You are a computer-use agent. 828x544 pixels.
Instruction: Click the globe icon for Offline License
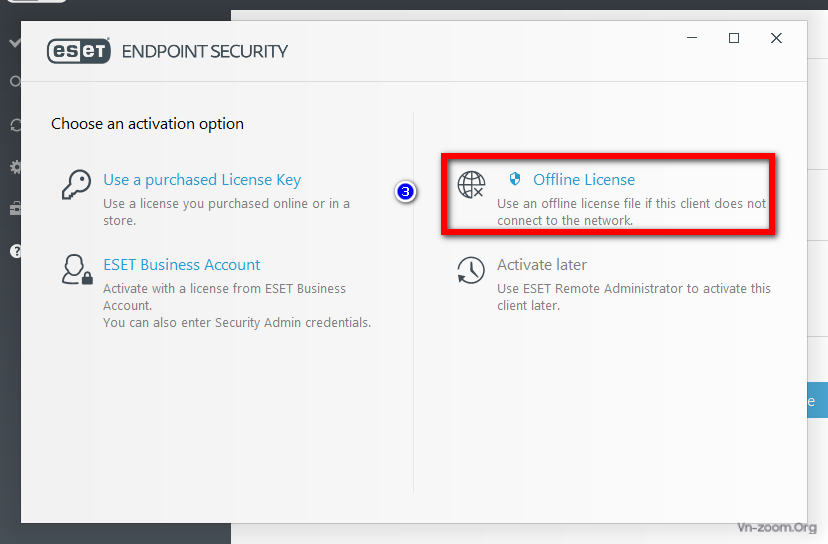point(471,185)
